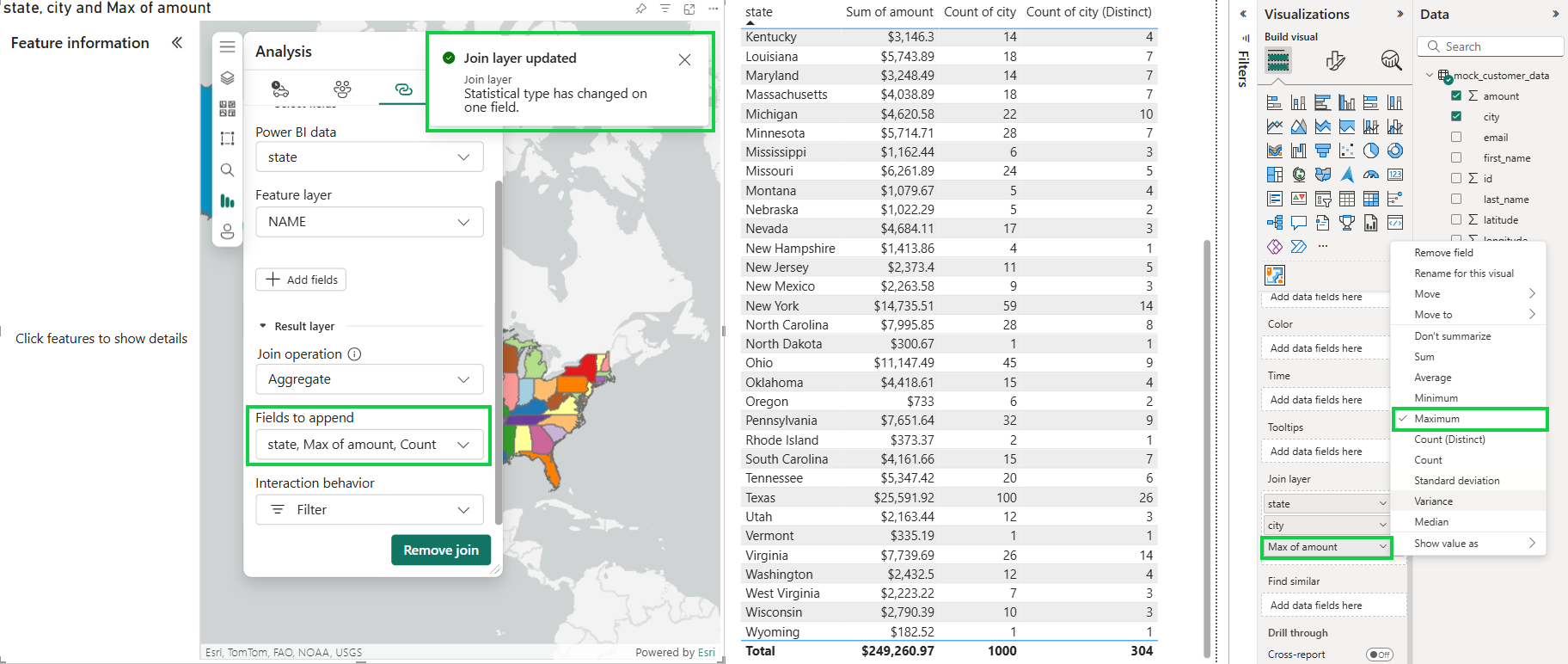Open the Analytics magnifier pane icon
The width and height of the screenshot is (1568, 664).
tap(1391, 60)
